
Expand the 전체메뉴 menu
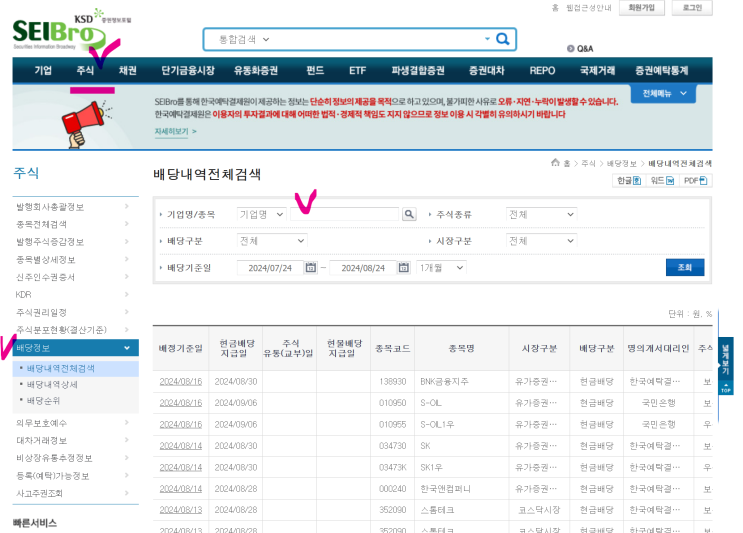pyautogui.click(x=663, y=93)
